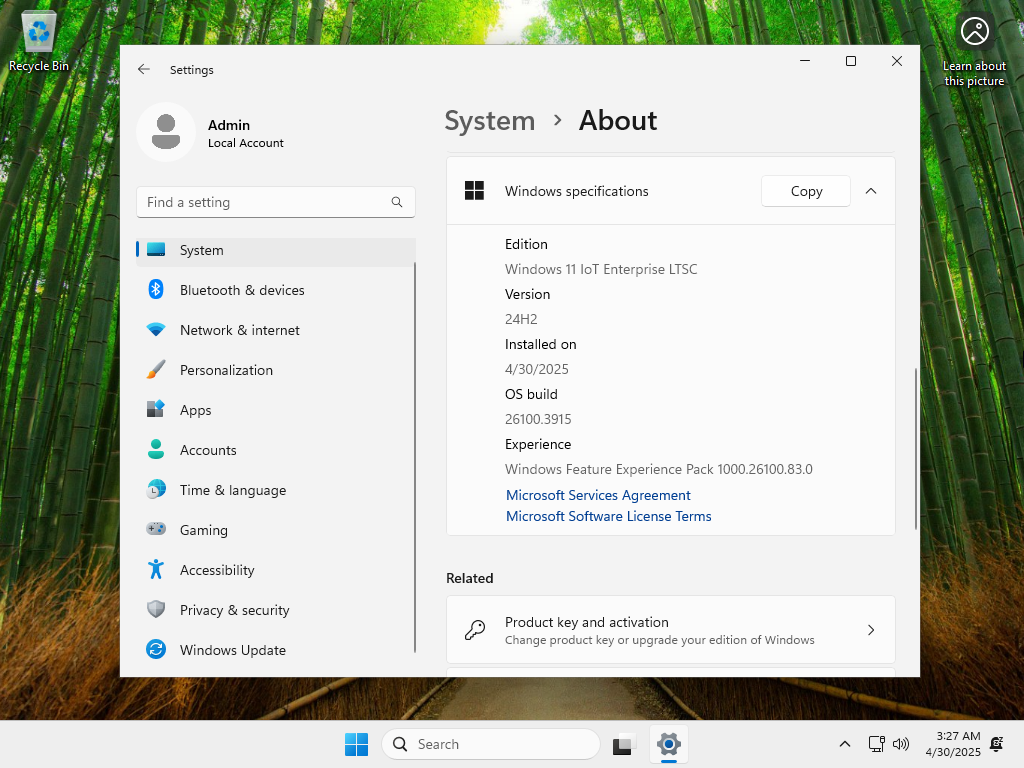Go to the Windows Update label
Viewport: 1024px width, 768px height.
(x=233, y=650)
